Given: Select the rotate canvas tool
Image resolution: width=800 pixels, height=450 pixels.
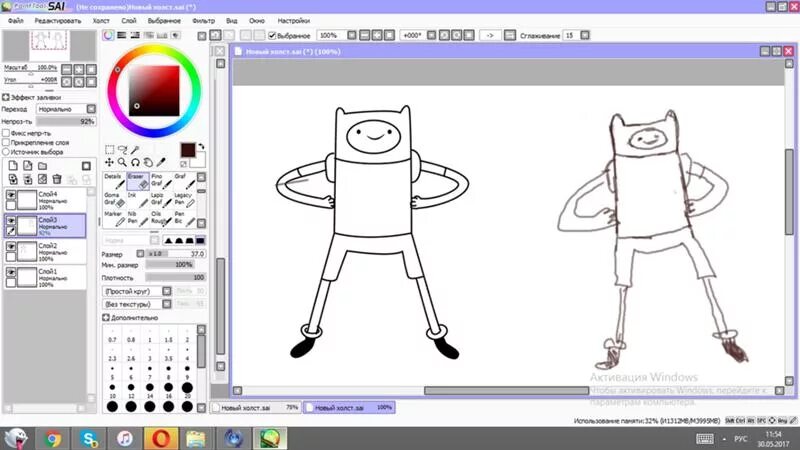Looking at the screenshot, I should click(x=135, y=162).
